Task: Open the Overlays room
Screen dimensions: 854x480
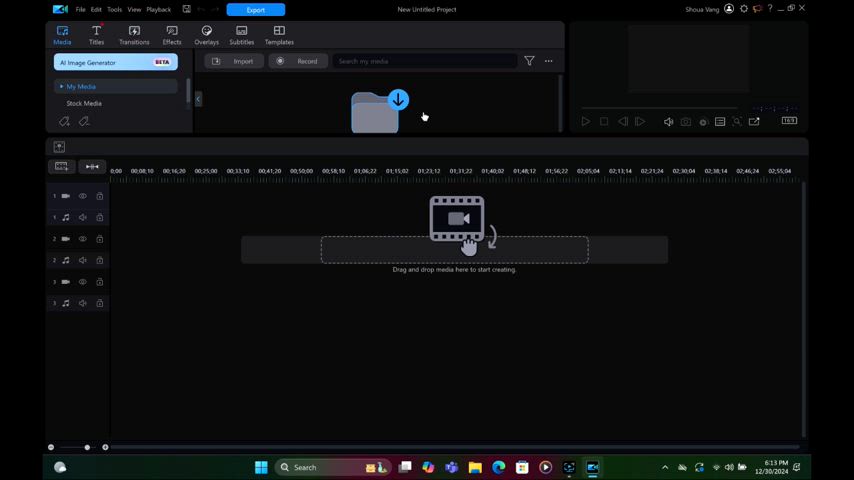Action: 206,35
